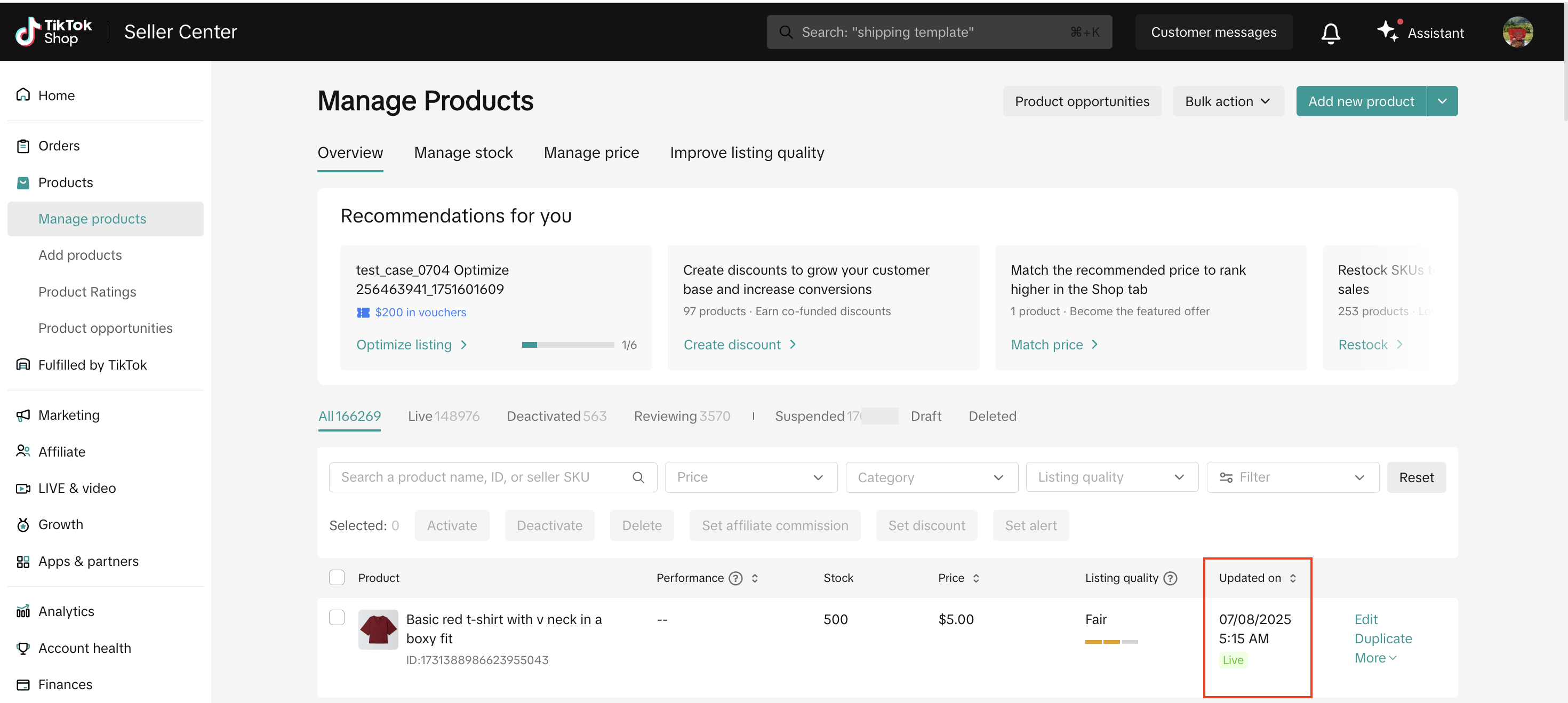Viewport: 1568px width, 703px height.
Task: Click the Listing quality help icon
Action: click(x=1170, y=578)
